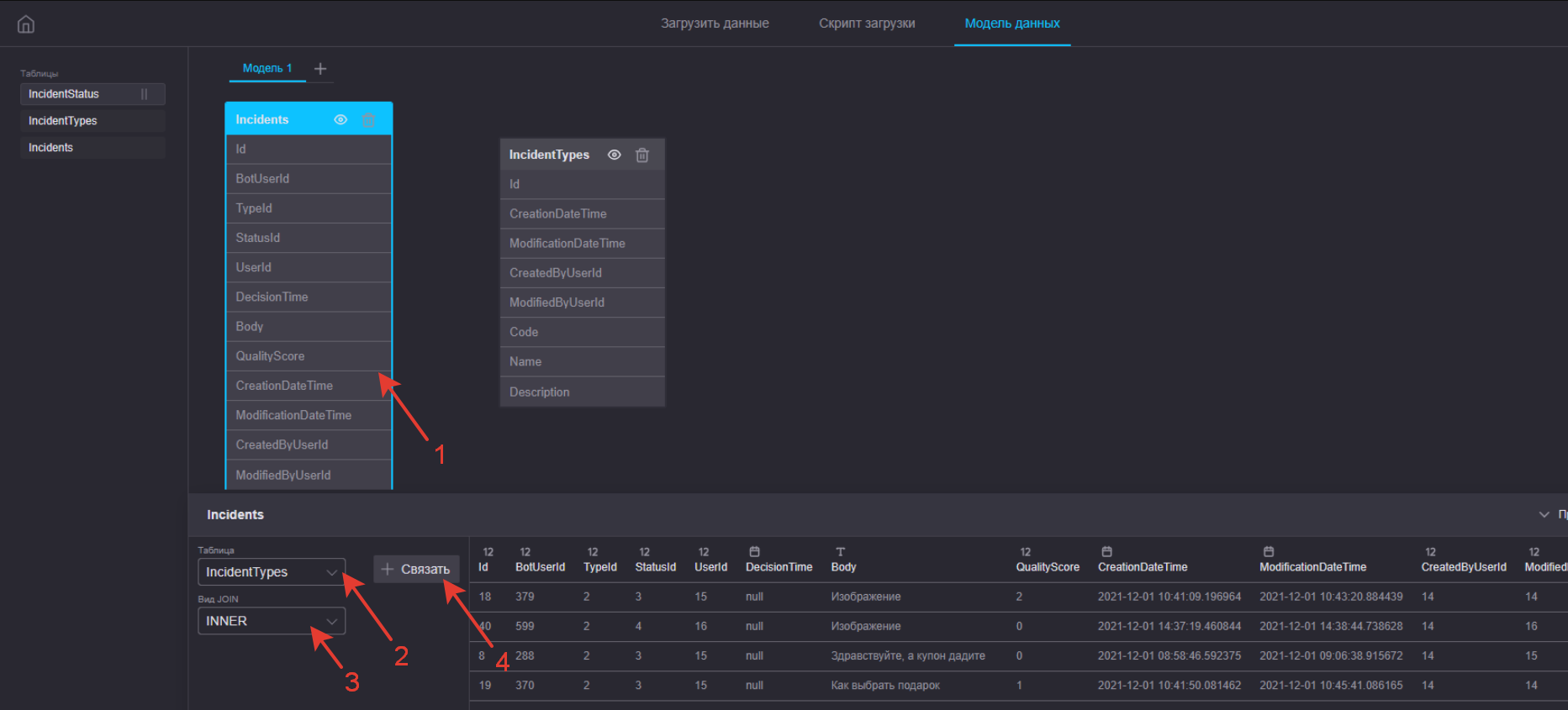Click timestamp '2021-12-01 10:45:41.086165'

[x=1331, y=686]
